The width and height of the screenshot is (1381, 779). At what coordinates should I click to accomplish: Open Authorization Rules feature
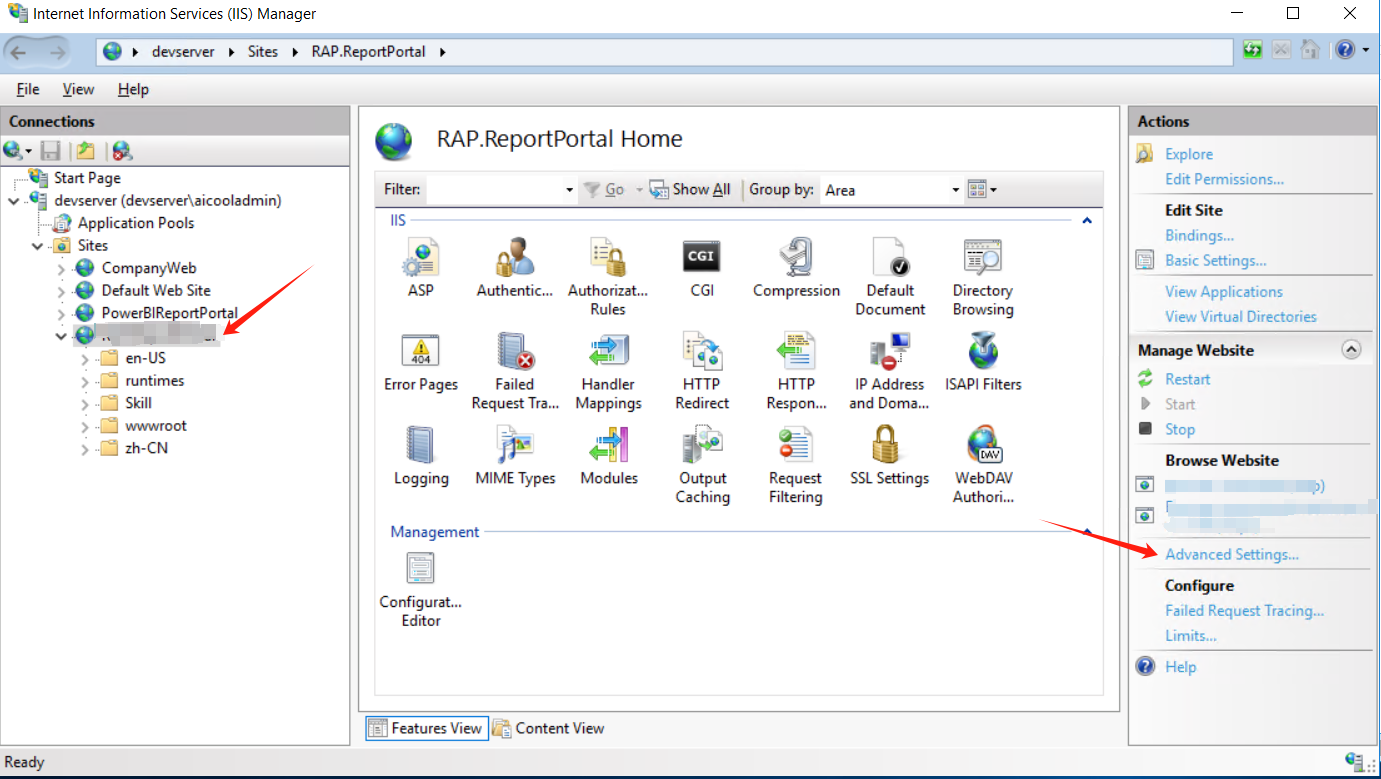(608, 278)
